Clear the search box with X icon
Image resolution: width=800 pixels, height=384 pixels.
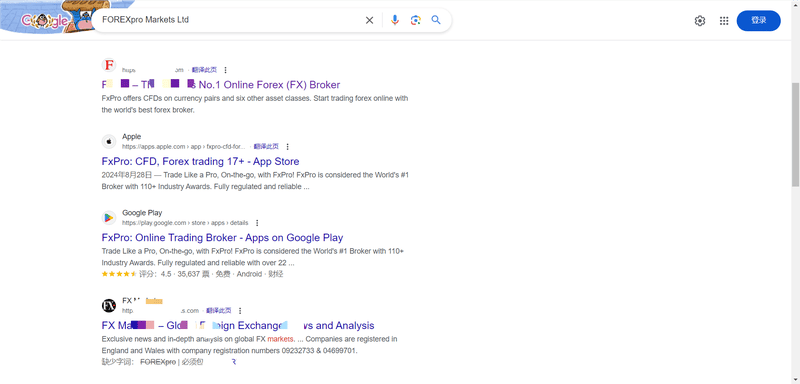click(x=369, y=20)
